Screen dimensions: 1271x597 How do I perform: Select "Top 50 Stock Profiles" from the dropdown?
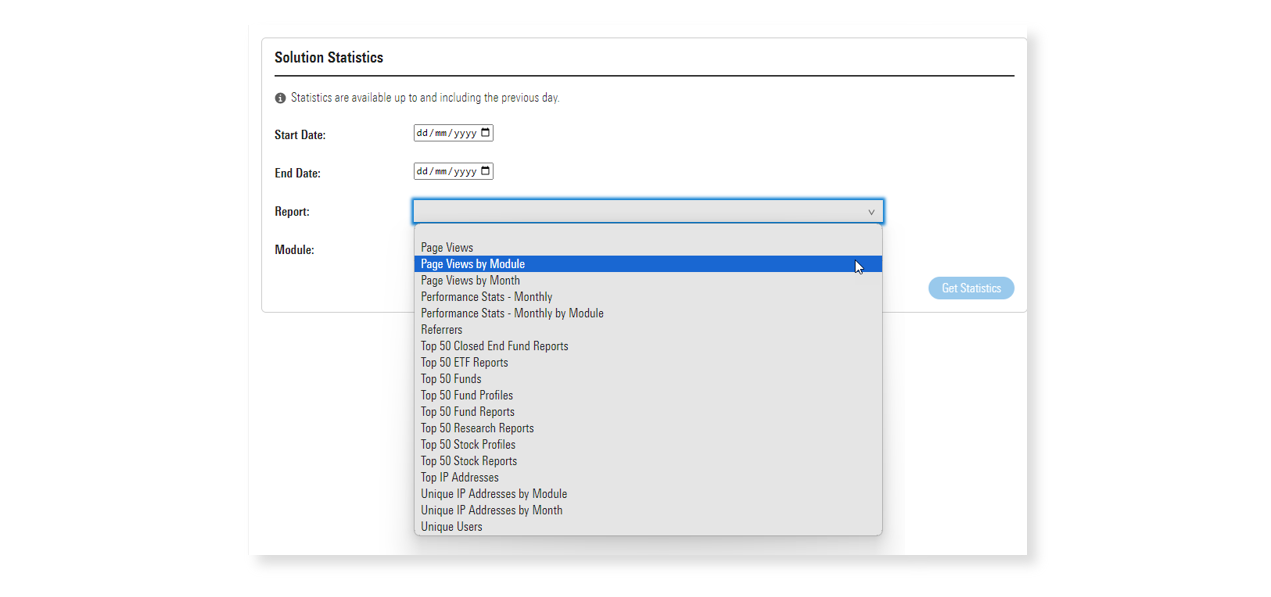click(467, 444)
